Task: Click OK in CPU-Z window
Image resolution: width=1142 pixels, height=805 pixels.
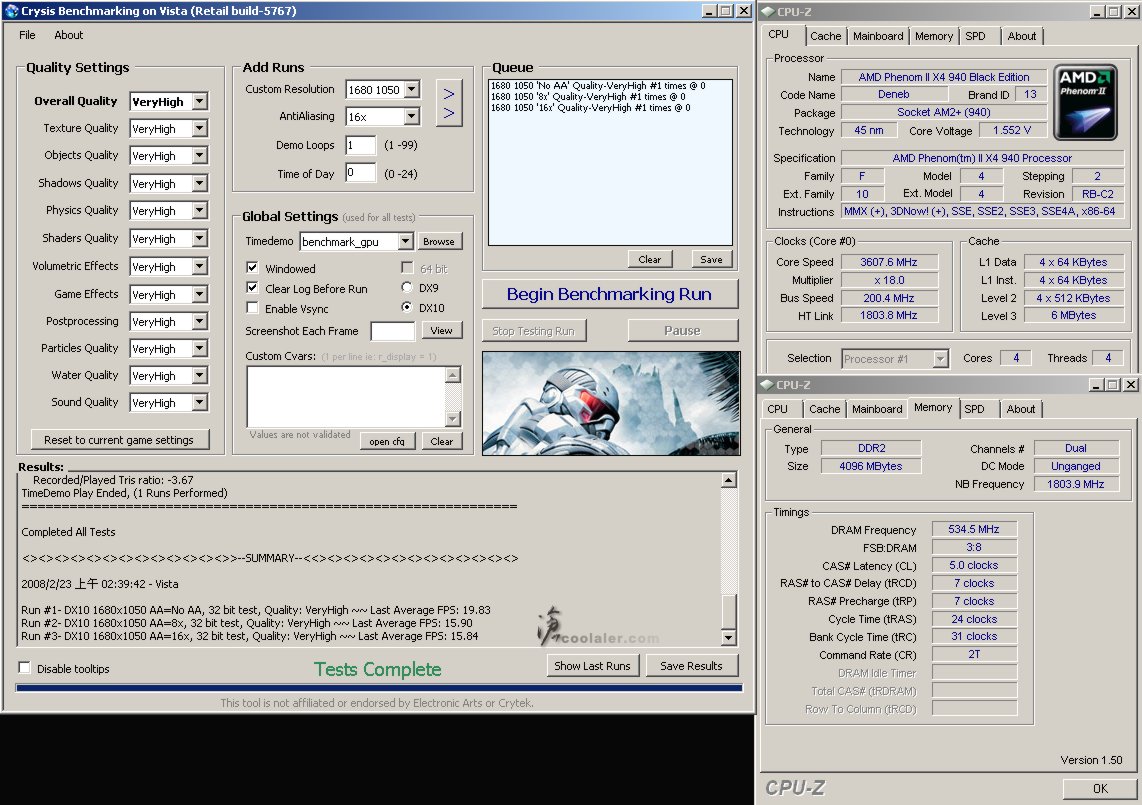Action: click(1100, 788)
